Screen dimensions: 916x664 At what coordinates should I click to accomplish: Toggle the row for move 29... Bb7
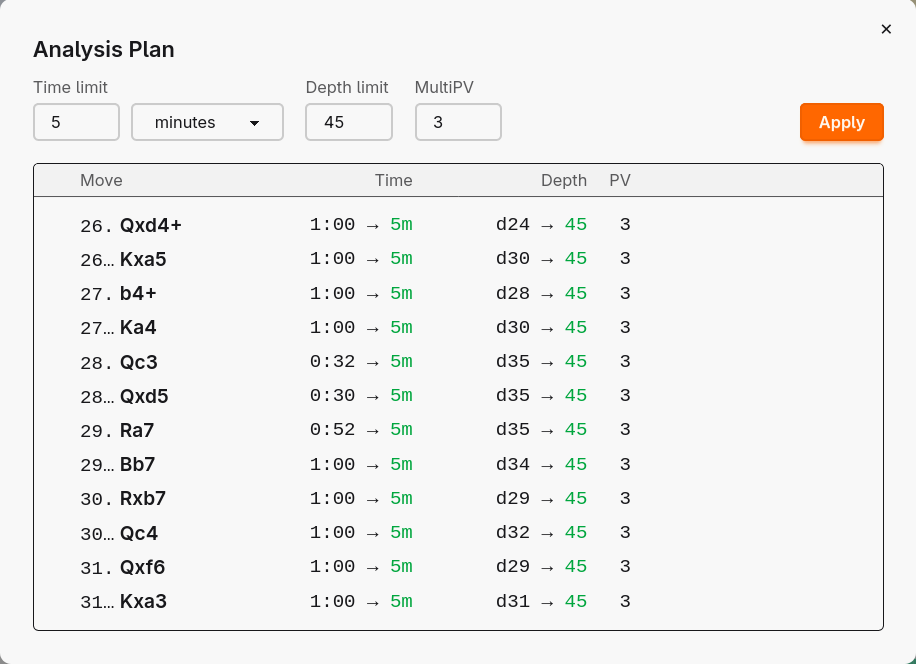point(126,464)
